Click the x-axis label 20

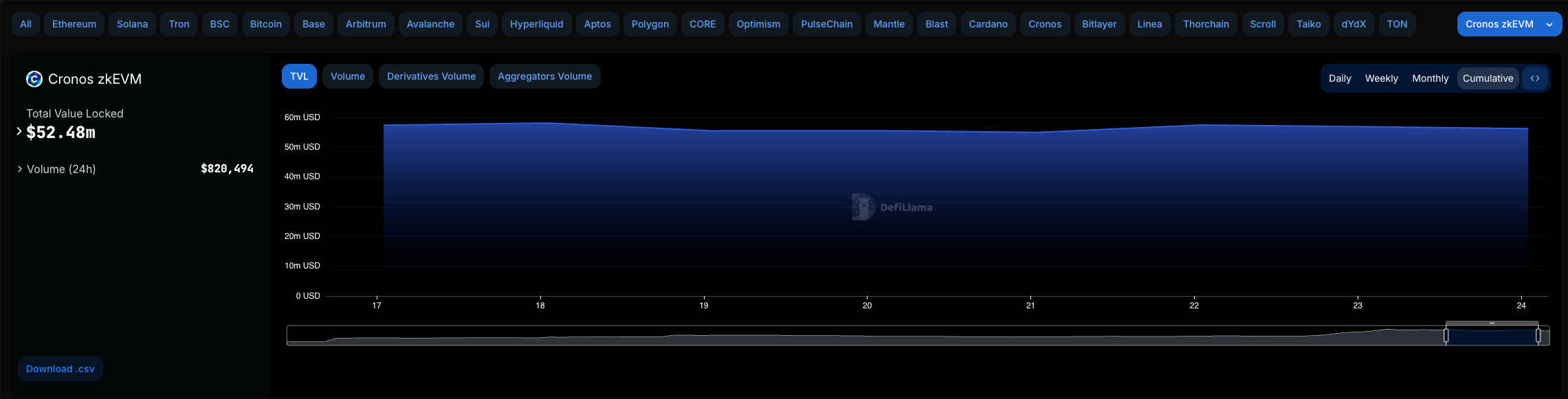coord(868,306)
